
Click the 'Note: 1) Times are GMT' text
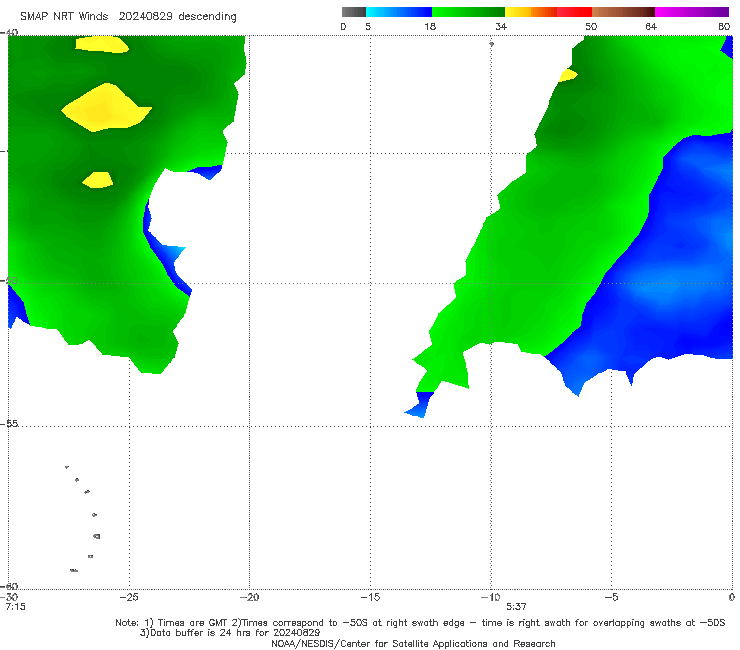click(x=172, y=623)
